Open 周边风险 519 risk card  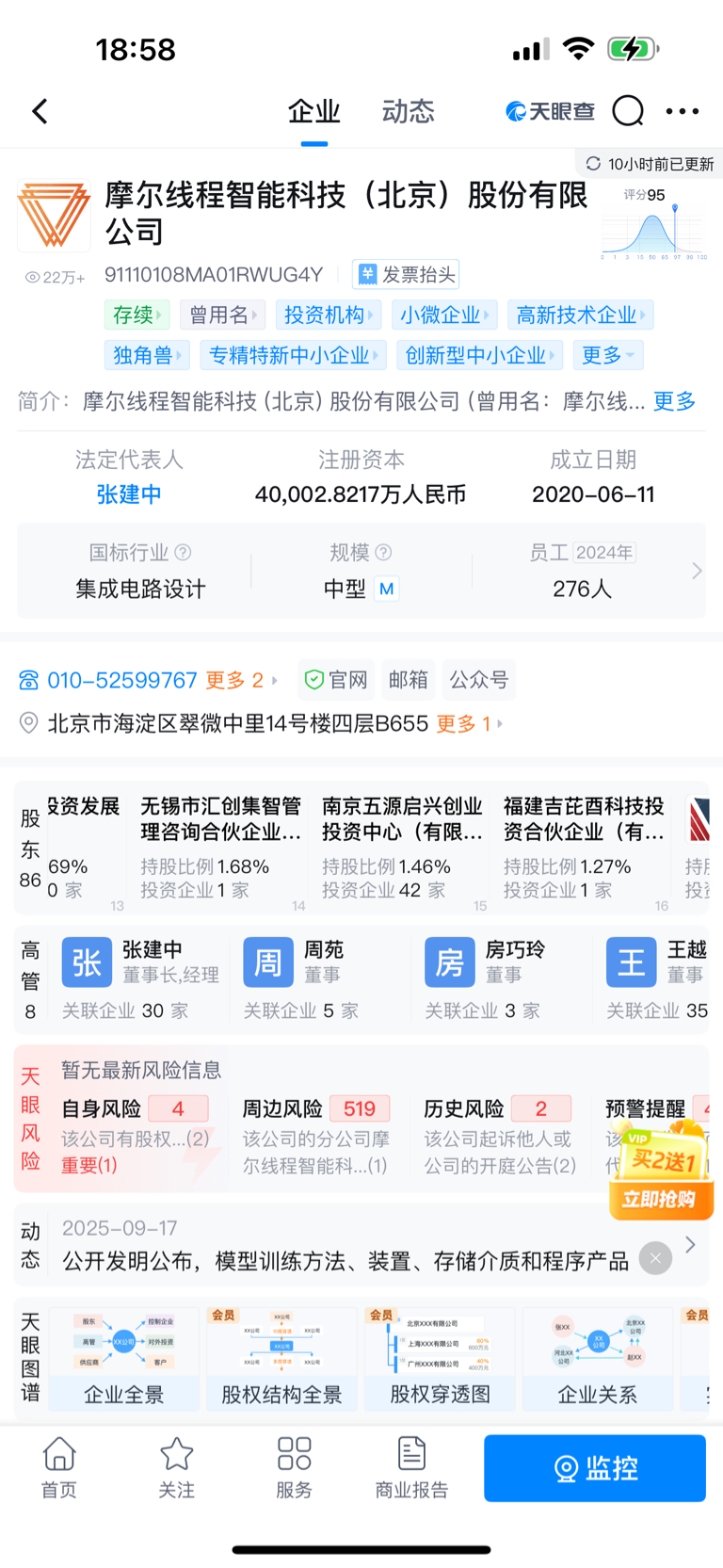point(317,1137)
